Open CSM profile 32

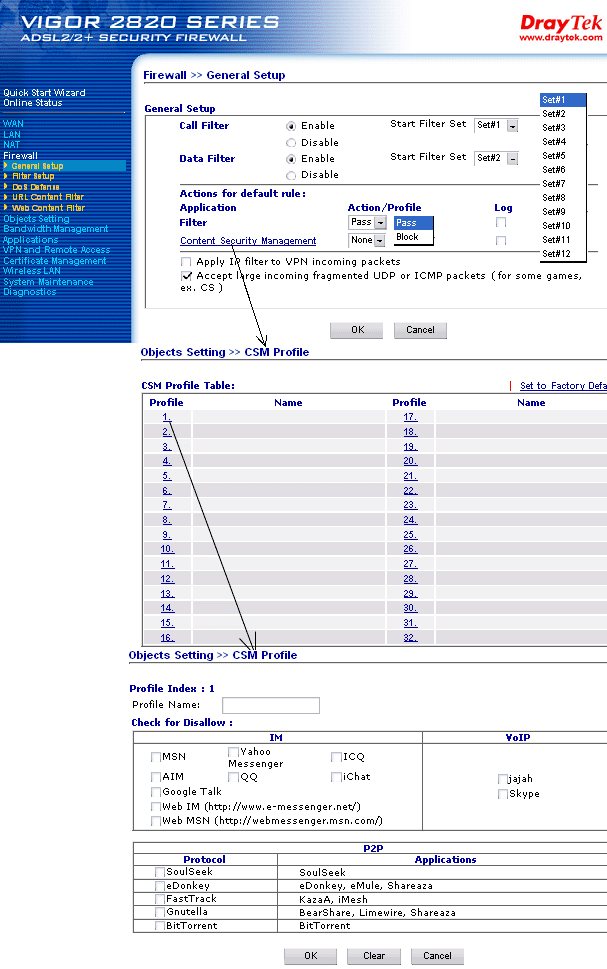tap(410, 638)
